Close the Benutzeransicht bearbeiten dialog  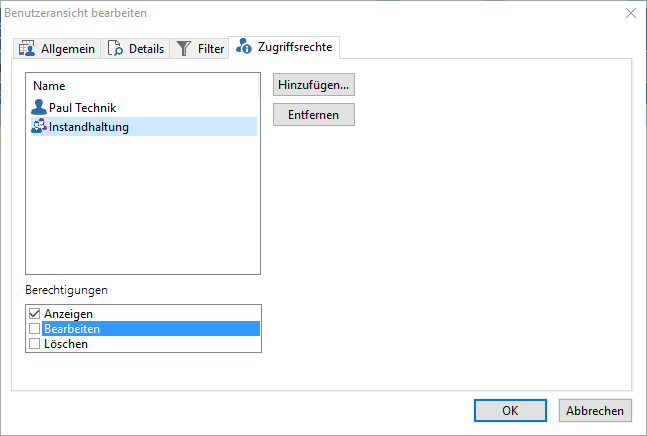(x=631, y=13)
